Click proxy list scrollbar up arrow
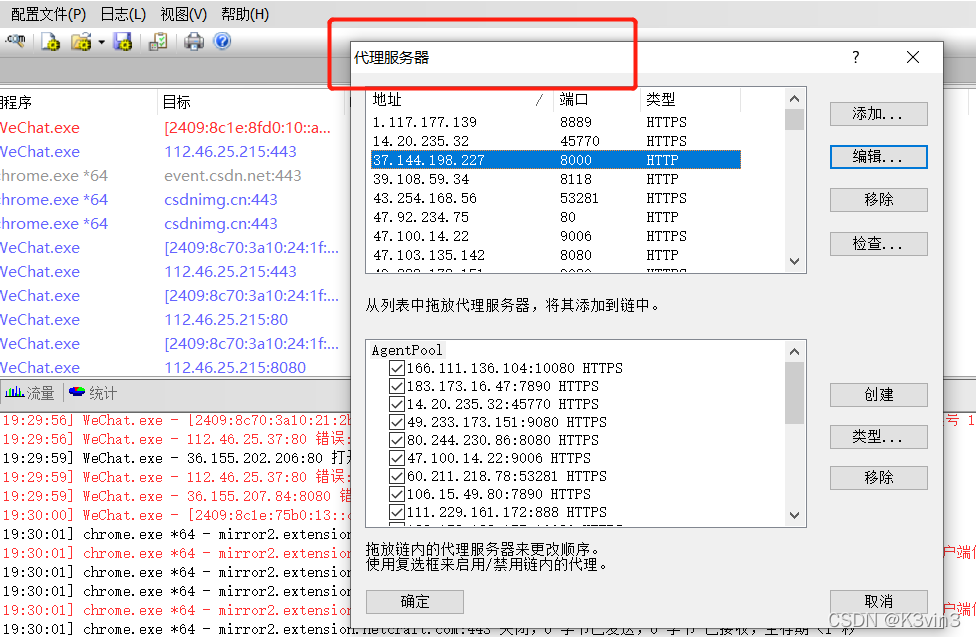 pos(794,98)
